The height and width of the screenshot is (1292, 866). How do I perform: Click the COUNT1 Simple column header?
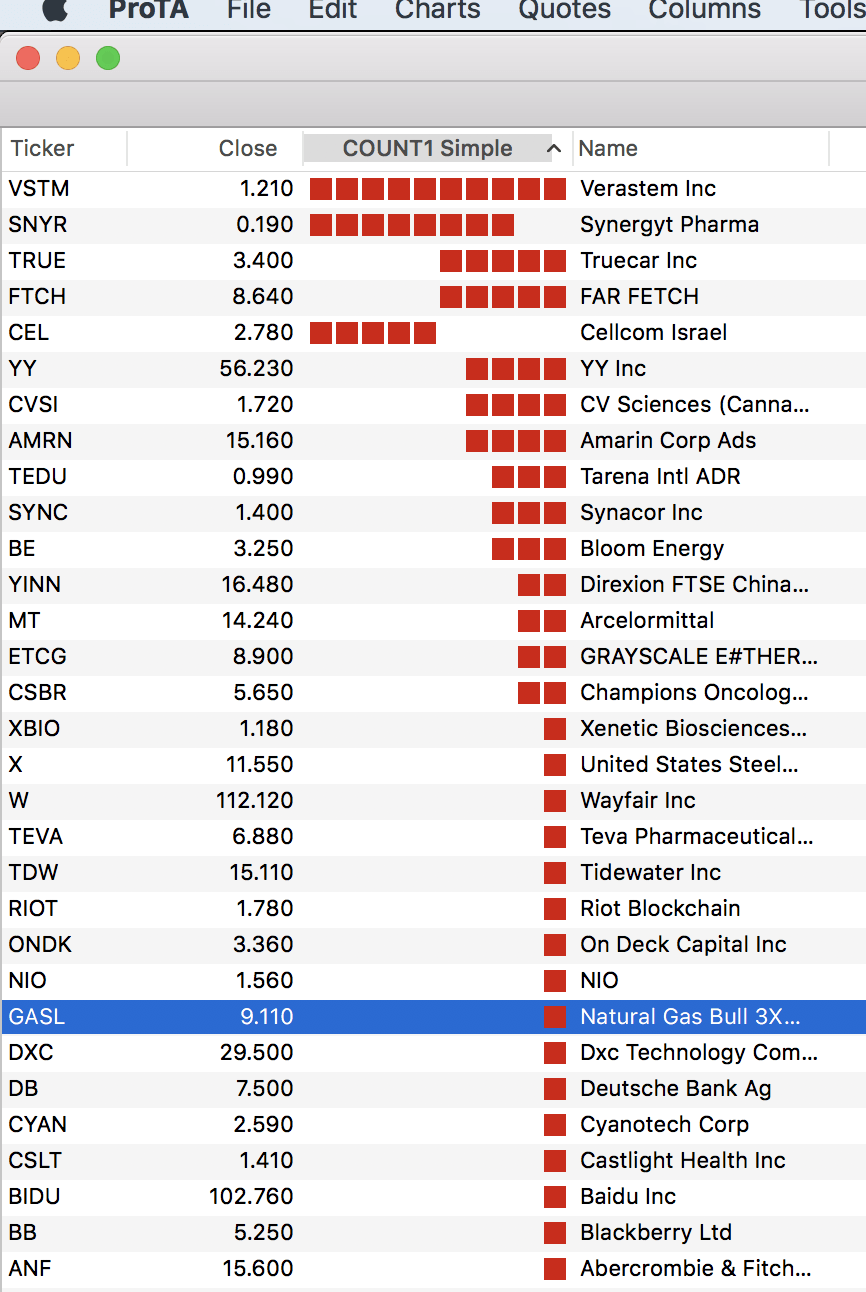(x=427, y=149)
